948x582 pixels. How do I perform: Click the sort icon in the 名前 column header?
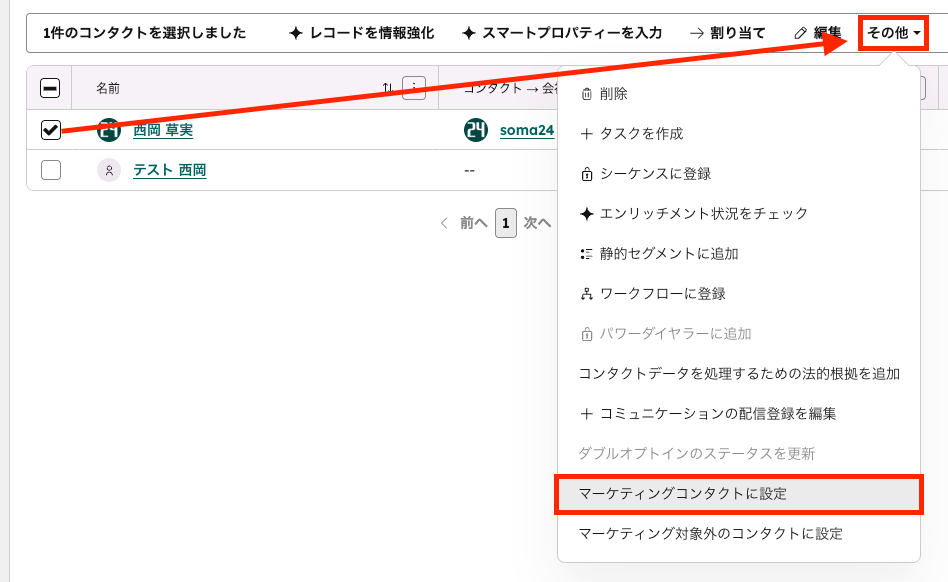point(389,88)
